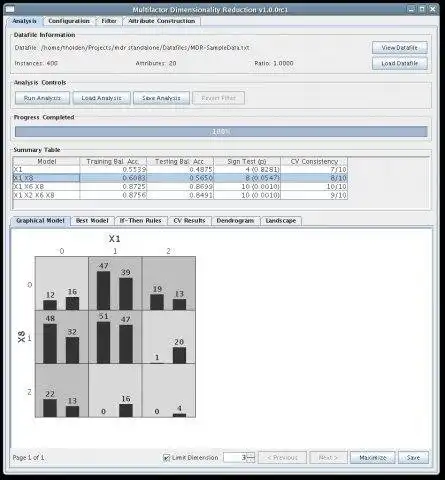Start the analysis with Run Analysis
The height and width of the screenshot is (480, 445).
(x=42, y=98)
